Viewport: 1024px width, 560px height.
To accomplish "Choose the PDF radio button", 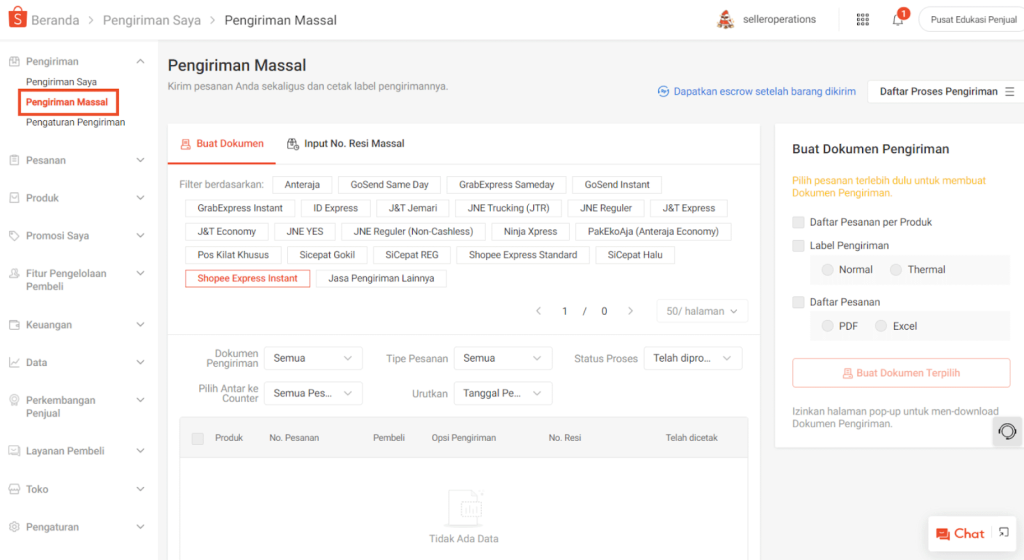I will pyautogui.click(x=827, y=326).
